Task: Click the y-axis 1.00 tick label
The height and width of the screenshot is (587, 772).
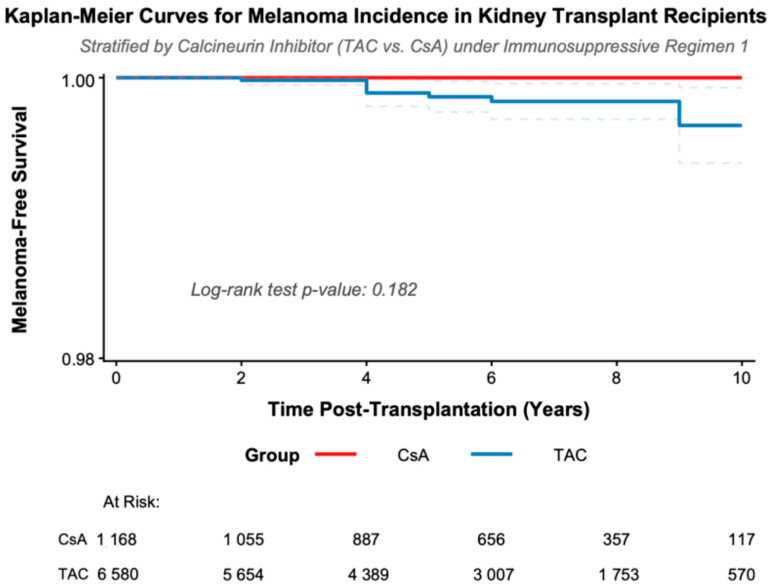Action: click(77, 81)
